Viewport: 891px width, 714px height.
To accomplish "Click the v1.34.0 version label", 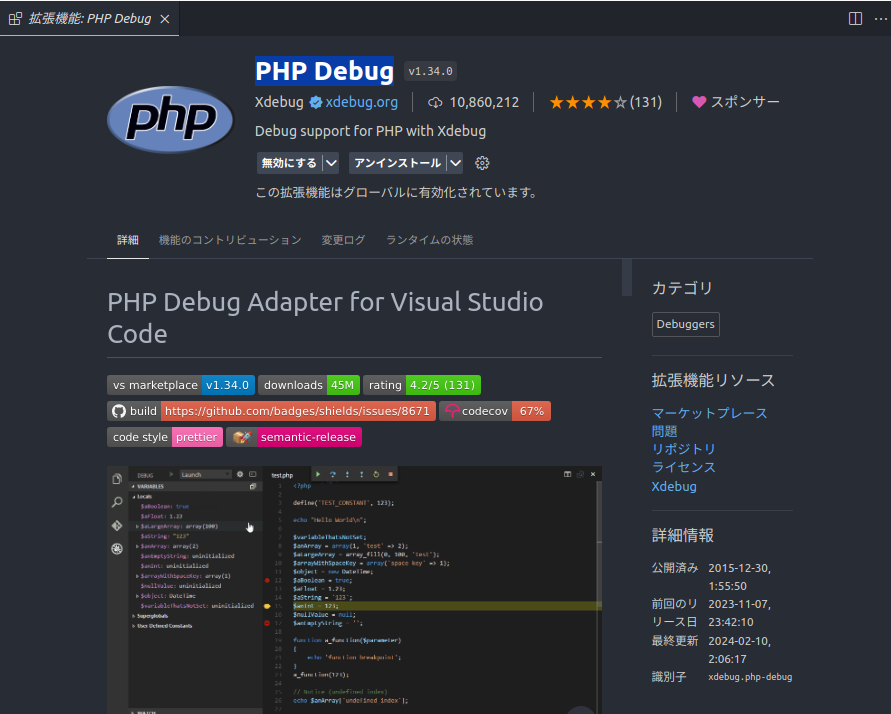I will pyautogui.click(x=430, y=72).
